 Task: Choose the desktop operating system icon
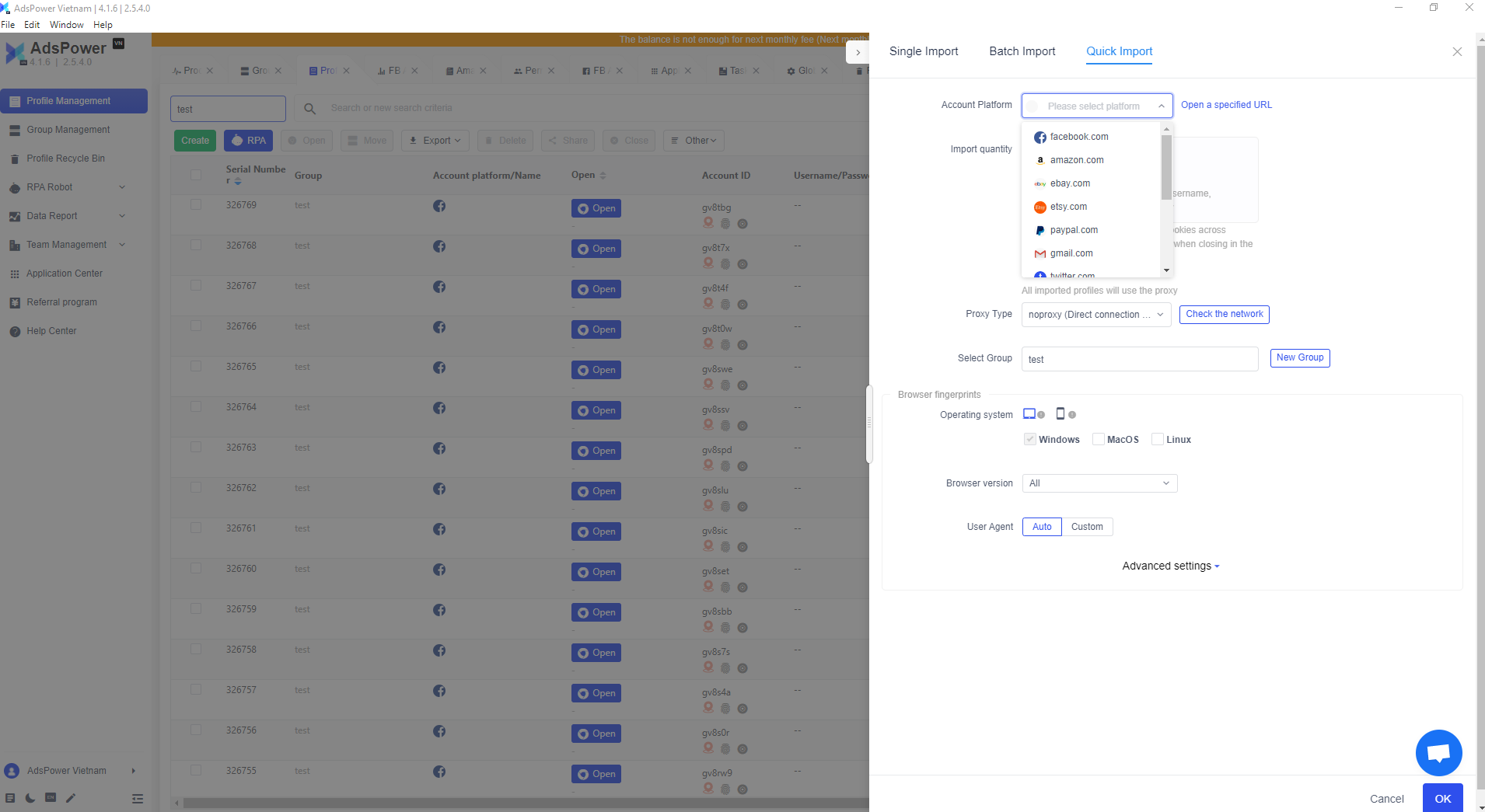[1029, 414]
